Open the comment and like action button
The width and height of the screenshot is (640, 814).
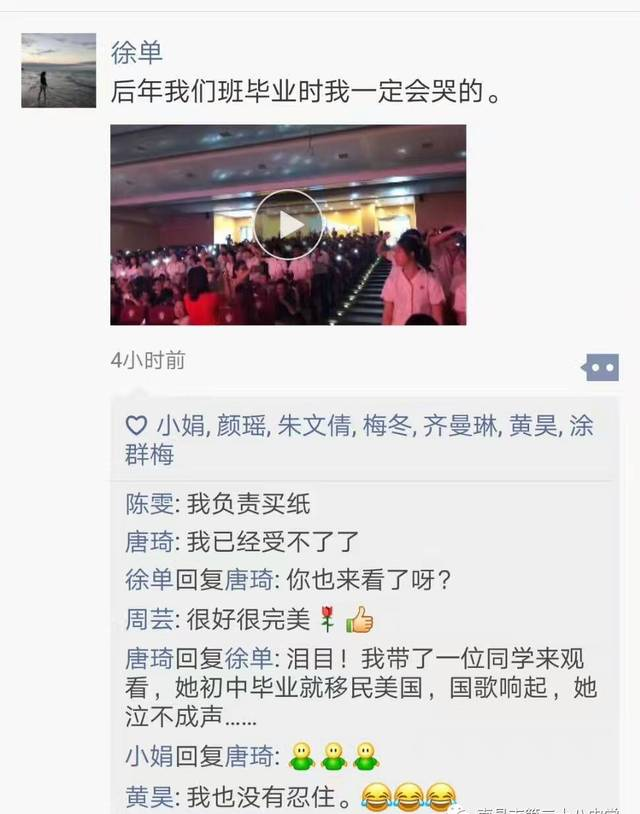click(600, 367)
